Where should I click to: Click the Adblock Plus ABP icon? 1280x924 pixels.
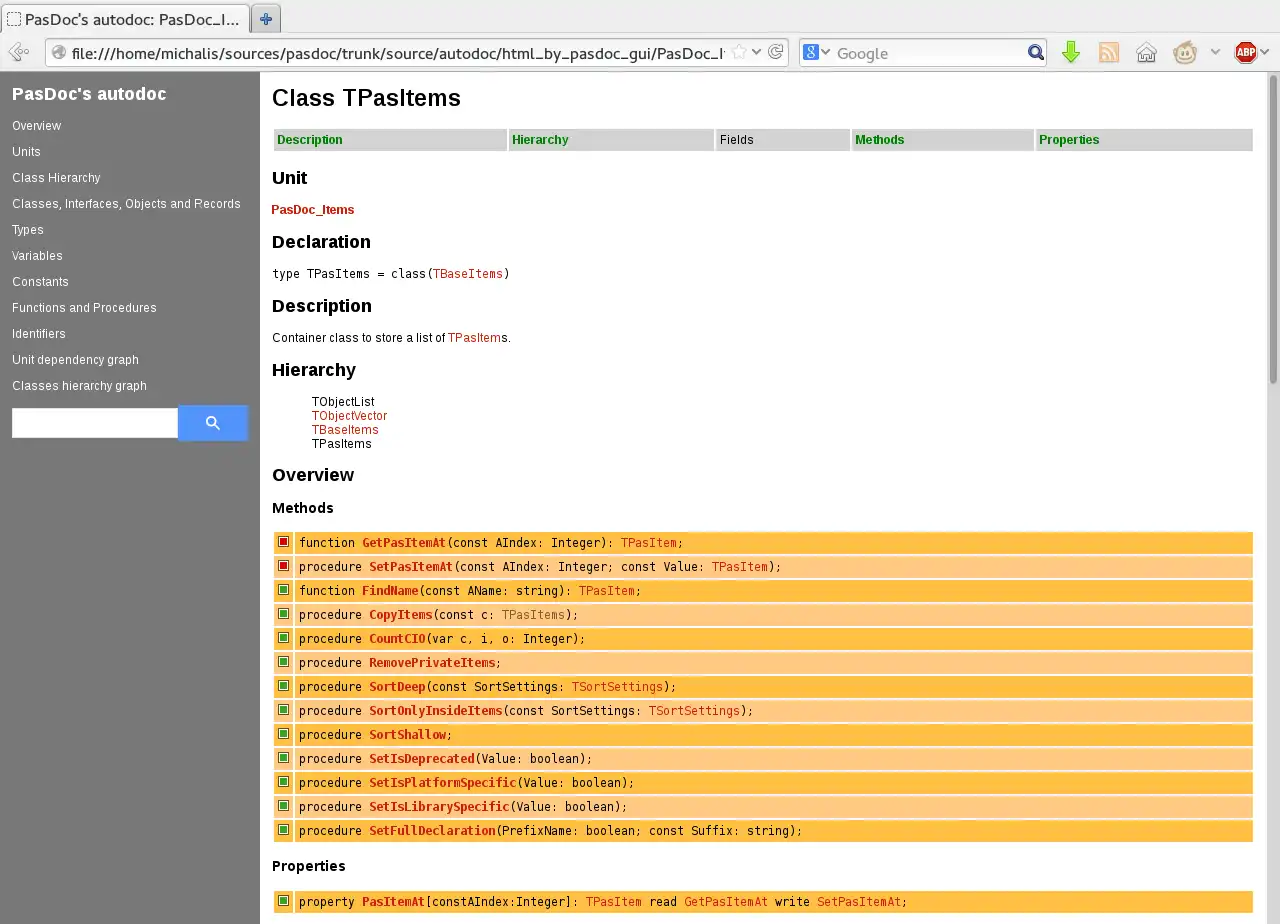(x=1246, y=53)
